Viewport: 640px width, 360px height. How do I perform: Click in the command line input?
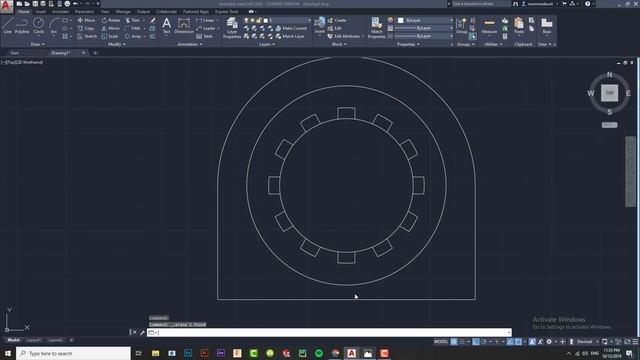(329, 333)
